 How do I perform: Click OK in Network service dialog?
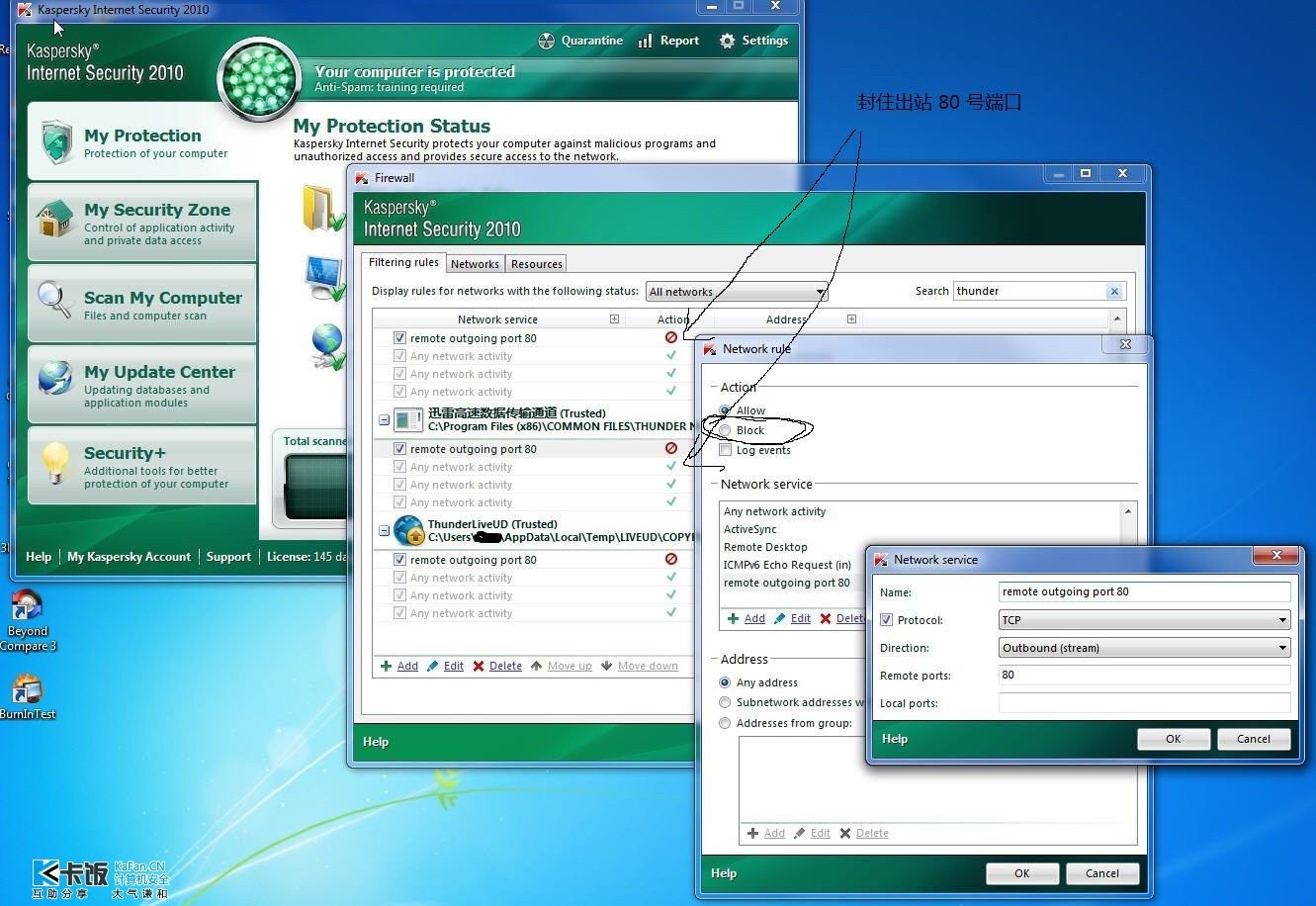click(x=1174, y=739)
